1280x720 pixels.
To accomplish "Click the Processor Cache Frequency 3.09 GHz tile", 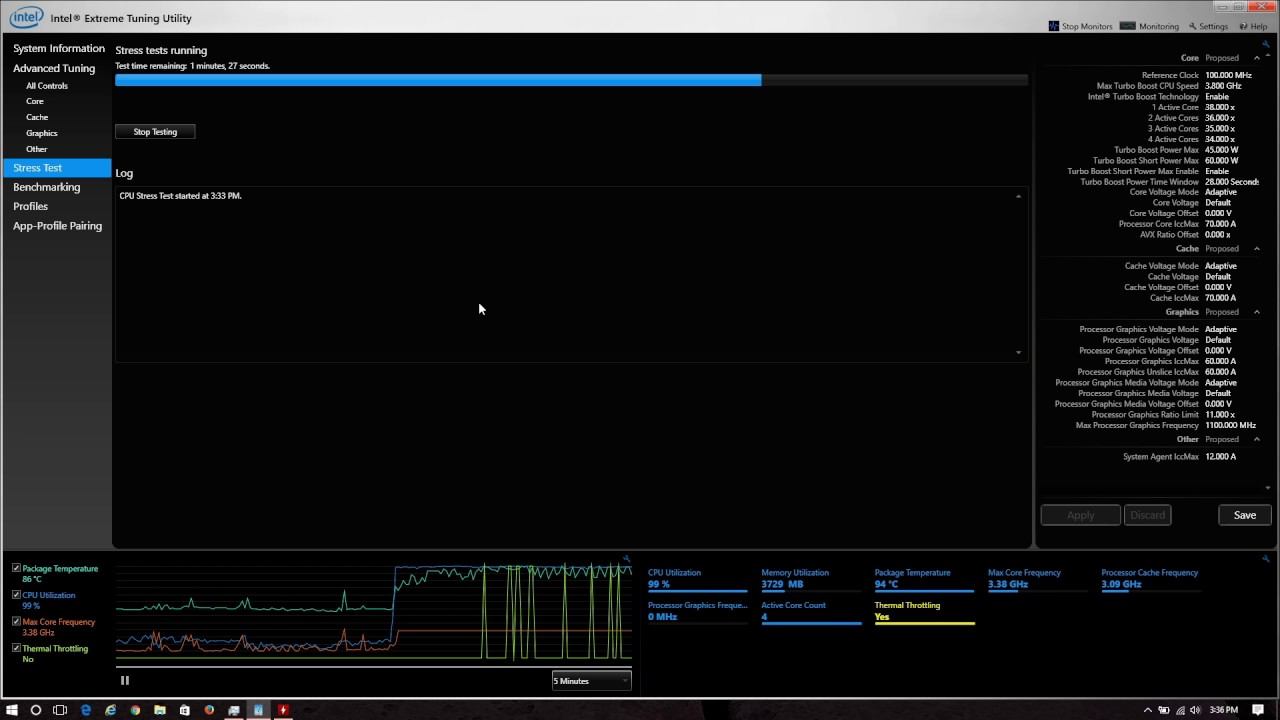I will click(x=1152, y=580).
